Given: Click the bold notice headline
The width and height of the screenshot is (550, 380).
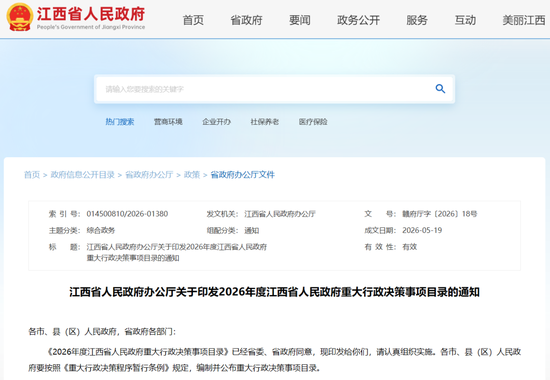Looking at the screenshot, I should 274,292.
